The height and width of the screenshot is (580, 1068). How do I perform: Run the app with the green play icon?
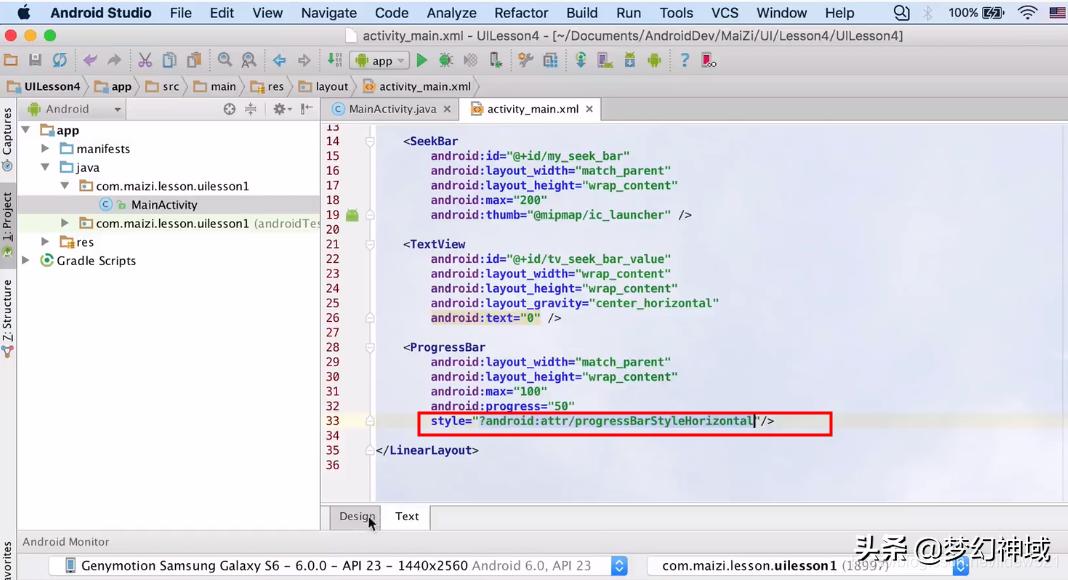point(422,61)
